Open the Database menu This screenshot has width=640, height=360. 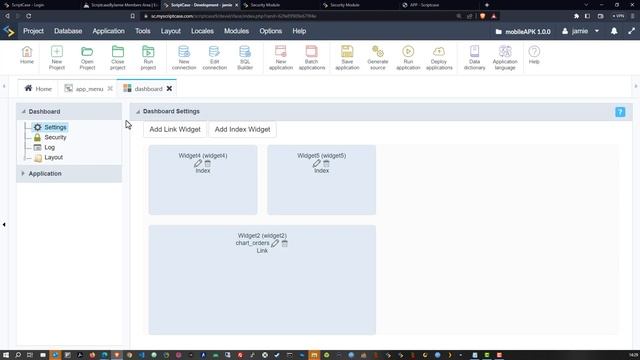tap(68, 31)
